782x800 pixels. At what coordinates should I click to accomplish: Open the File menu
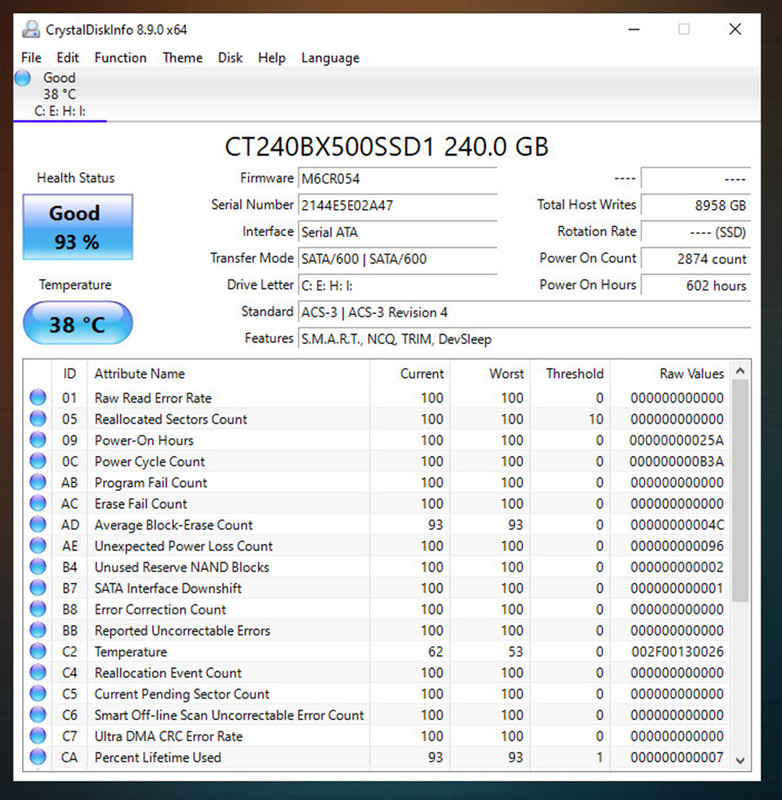[31, 58]
